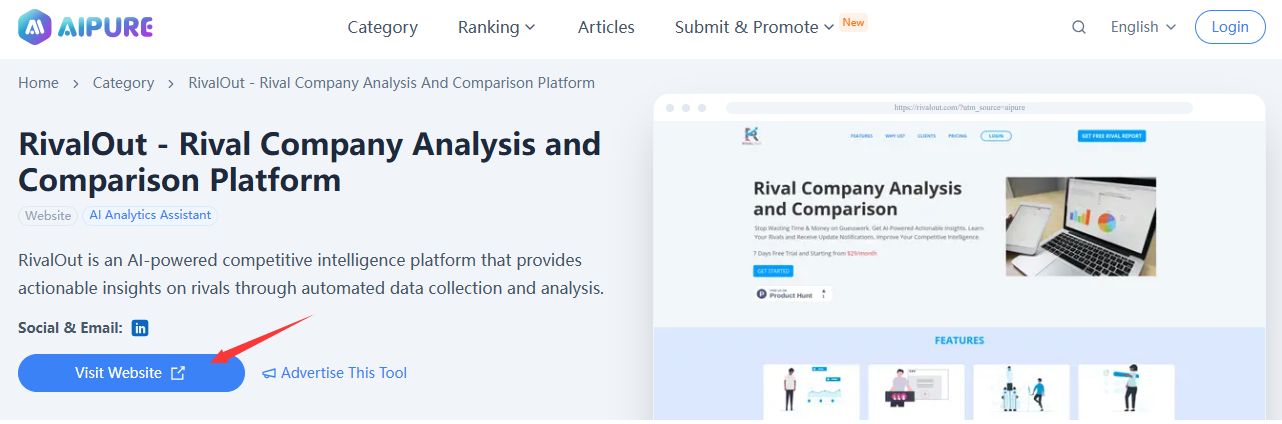Click the Advertise This Tool link

[x=335, y=373]
